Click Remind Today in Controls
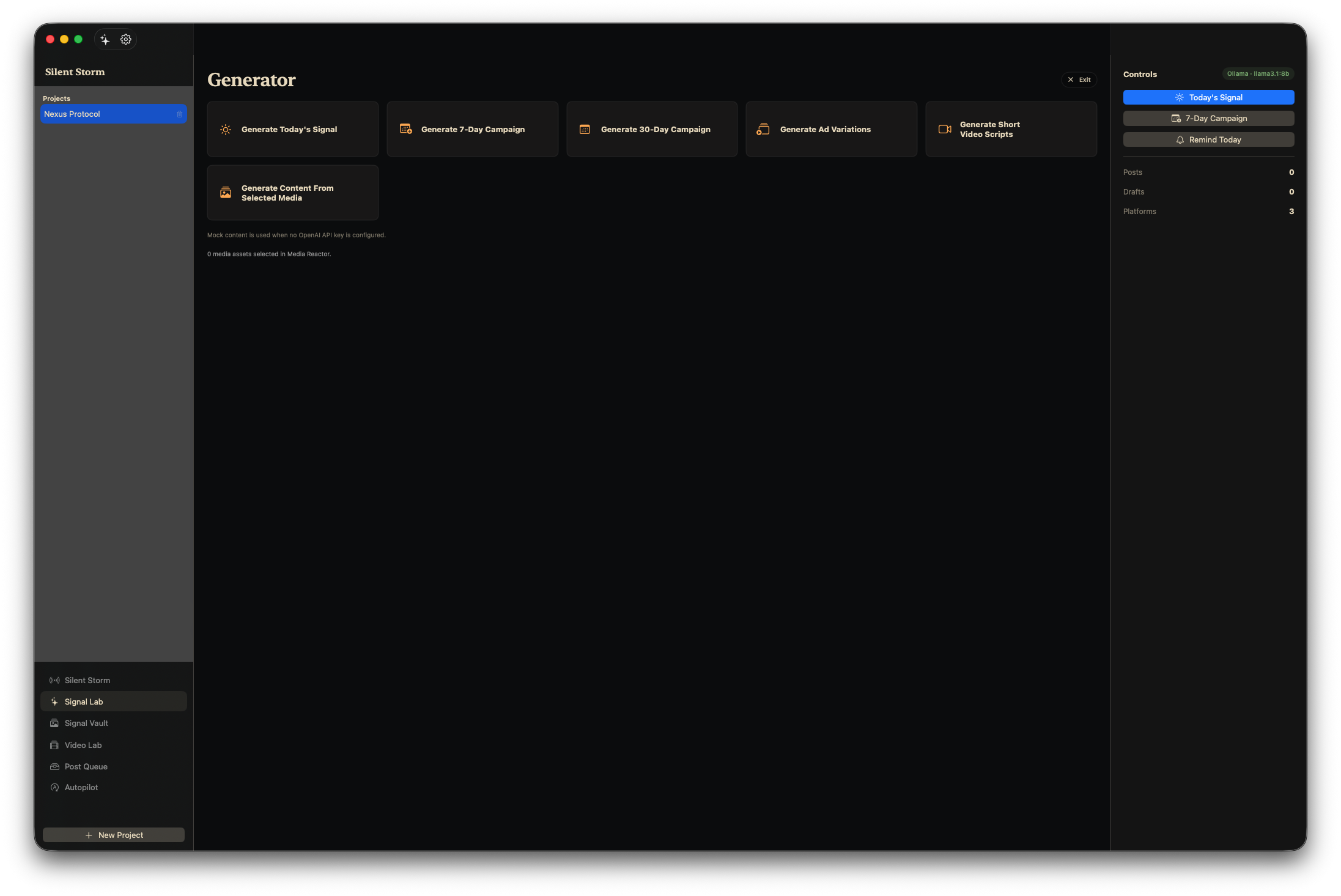 tap(1208, 140)
